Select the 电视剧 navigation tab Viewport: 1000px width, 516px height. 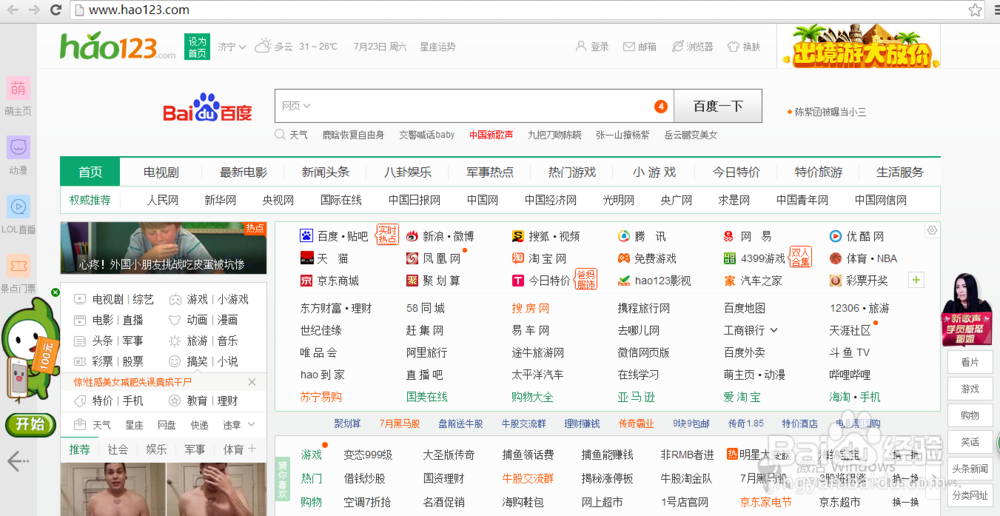coord(161,172)
